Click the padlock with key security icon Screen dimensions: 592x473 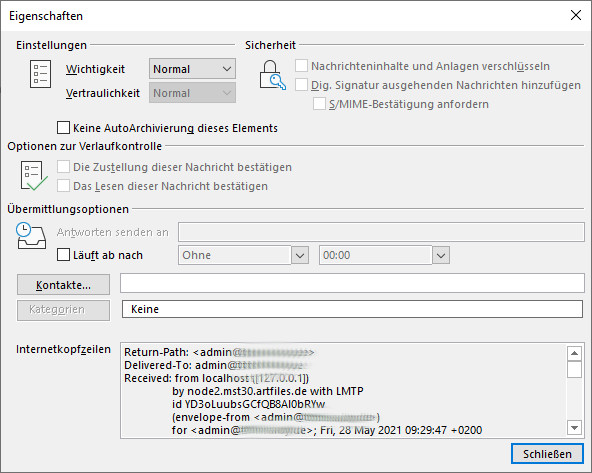[272, 75]
